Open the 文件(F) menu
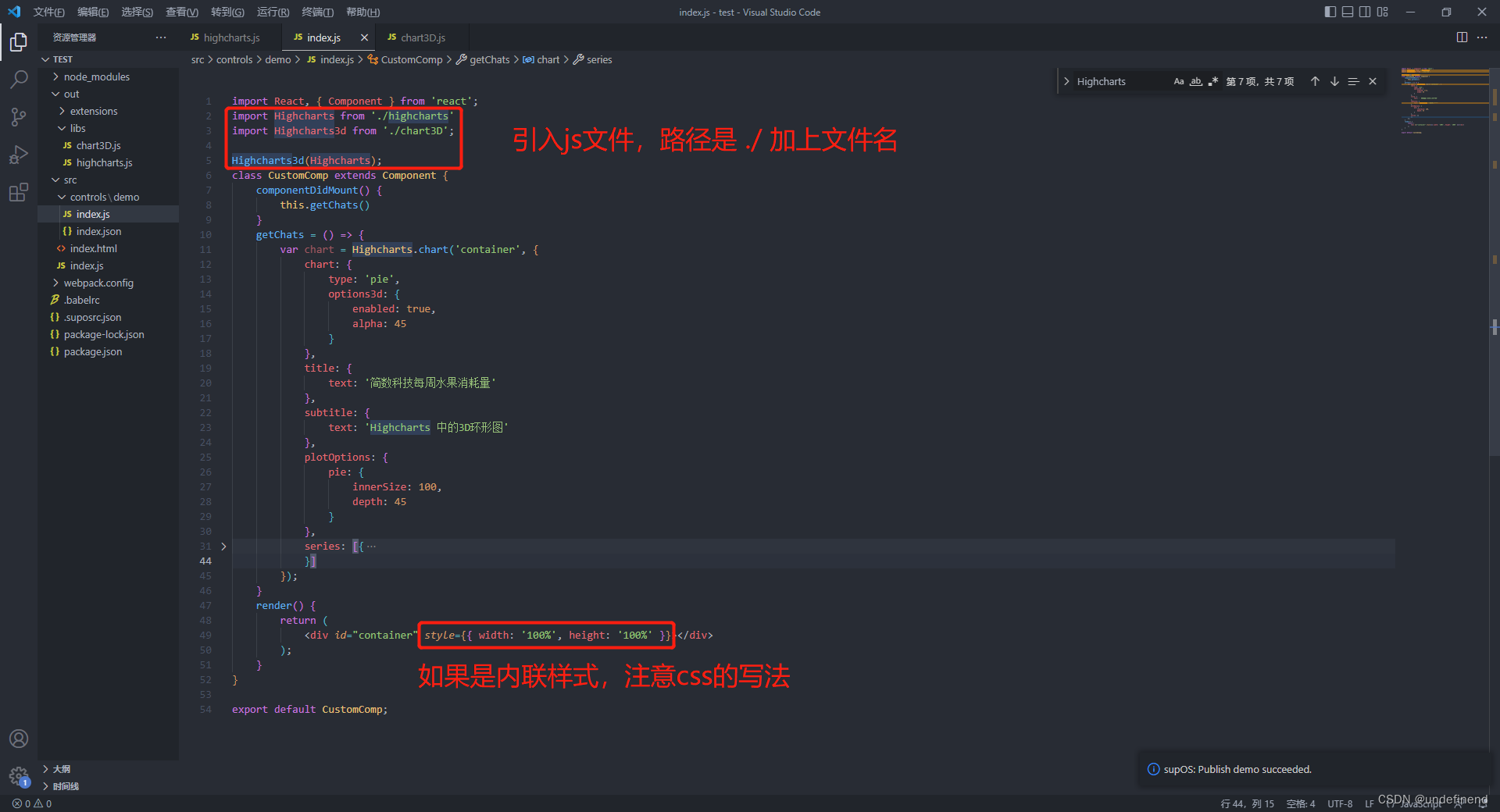The image size is (1500, 812). point(48,12)
